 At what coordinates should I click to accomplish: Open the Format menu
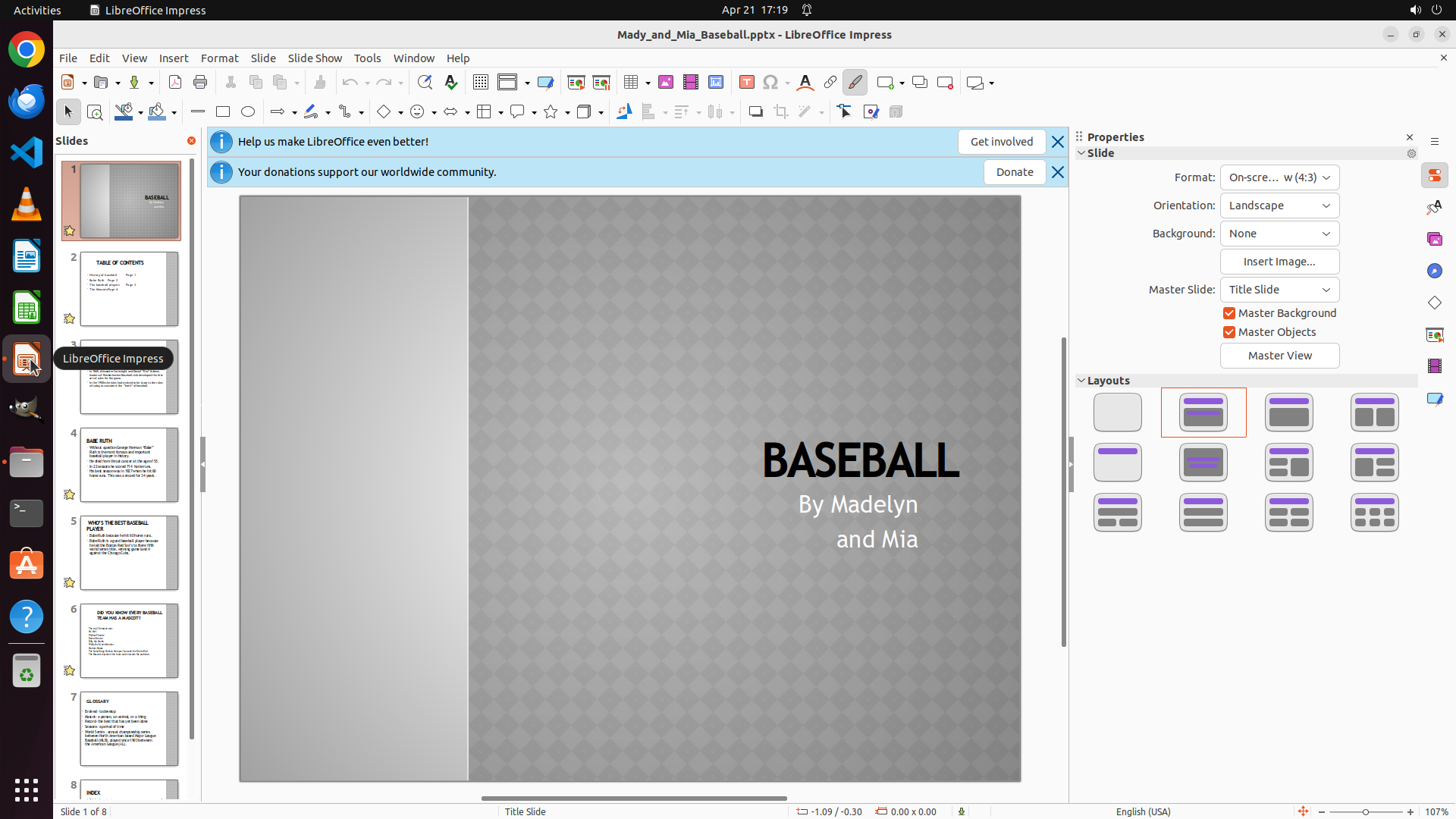tap(219, 58)
